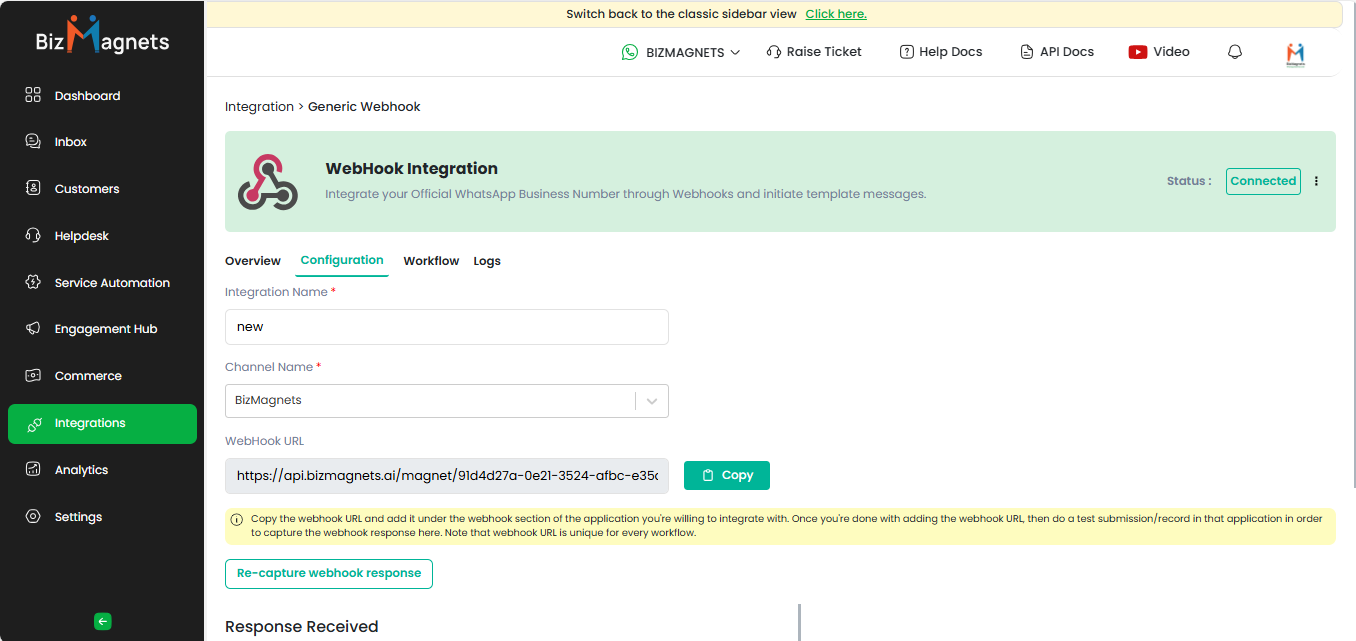Click the Inbox chat icon in sidebar
This screenshot has height=641, width=1356.
click(x=33, y=142)
